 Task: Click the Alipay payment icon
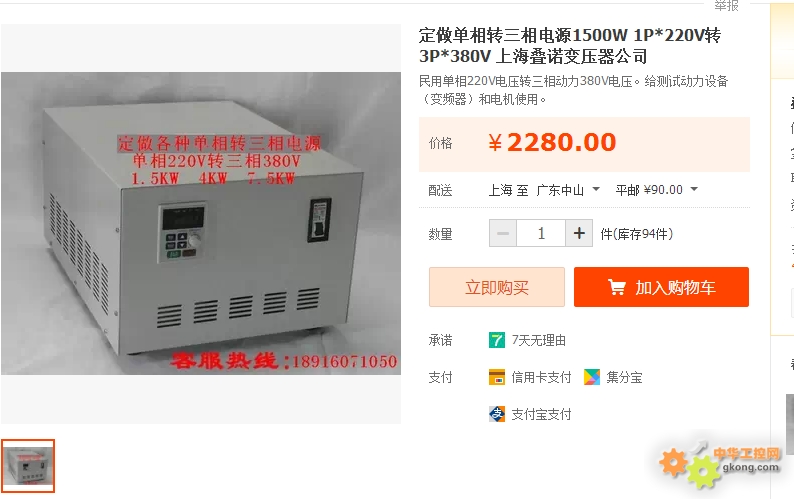[497, 414]
